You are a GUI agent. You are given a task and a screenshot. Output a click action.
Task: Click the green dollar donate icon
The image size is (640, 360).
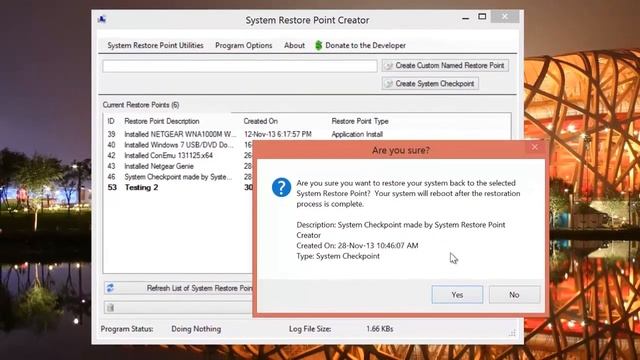coord(318,45)
